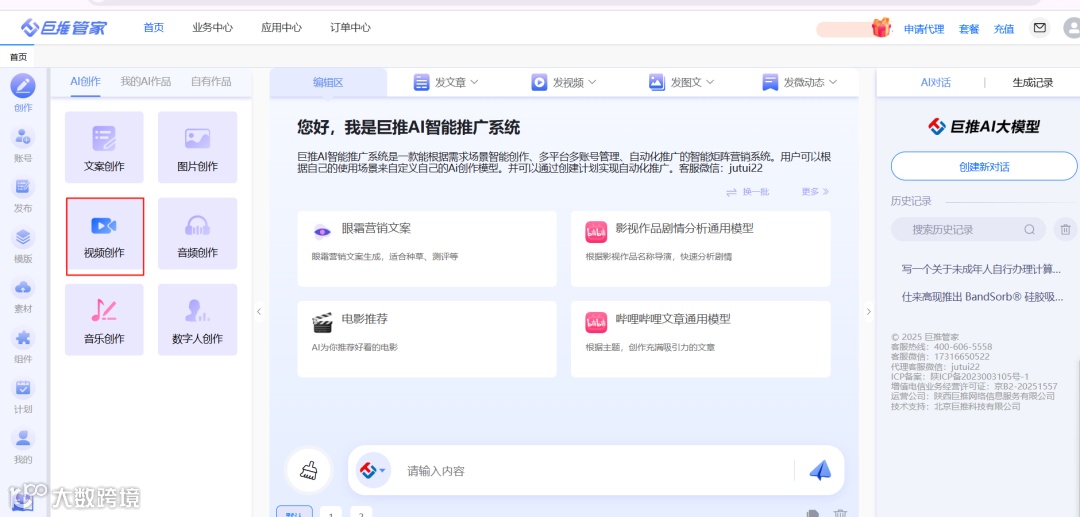Search history with magnifier icon

coord(1030,229)
